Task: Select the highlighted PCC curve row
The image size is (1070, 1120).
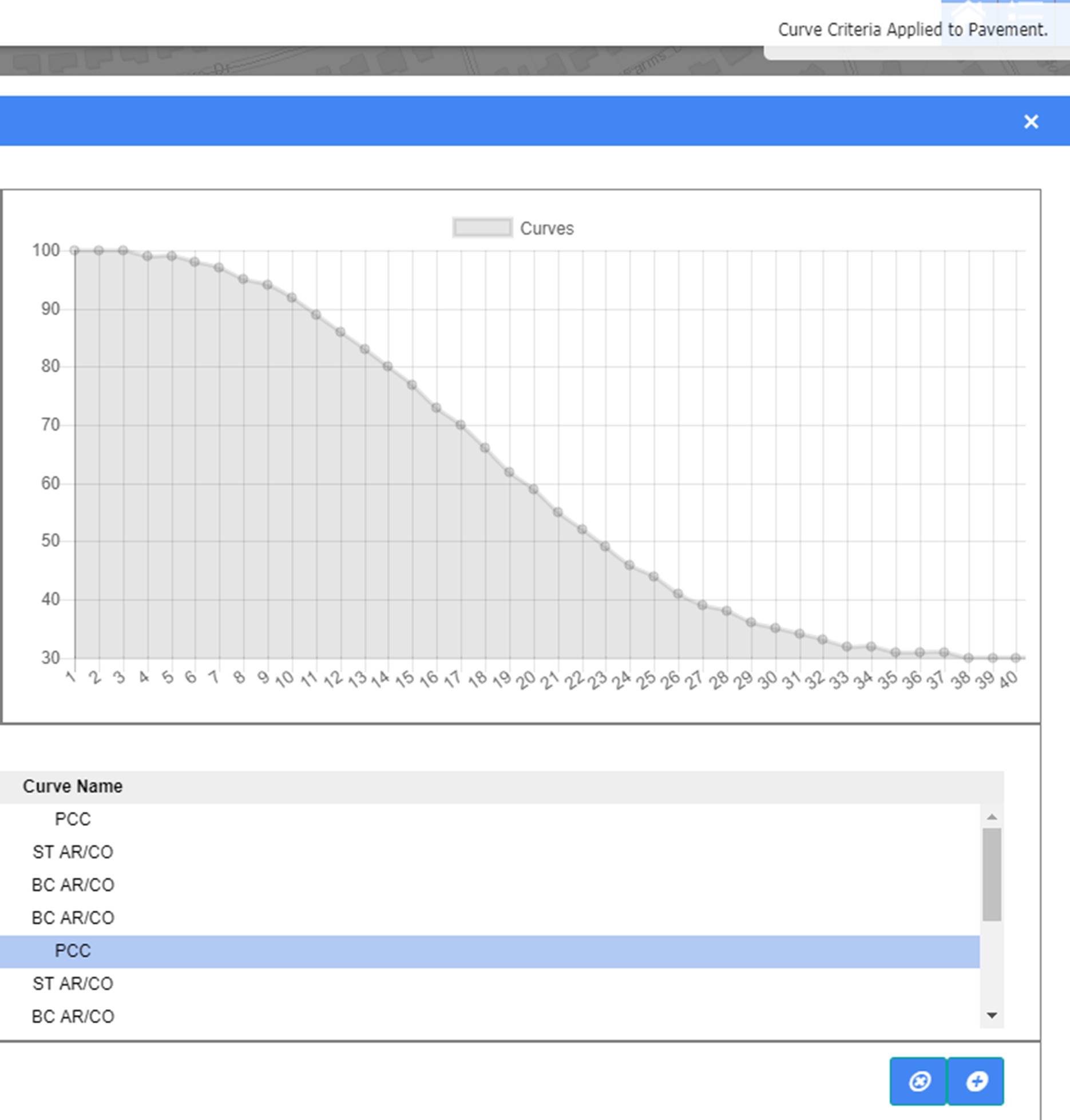Action: 73,951
